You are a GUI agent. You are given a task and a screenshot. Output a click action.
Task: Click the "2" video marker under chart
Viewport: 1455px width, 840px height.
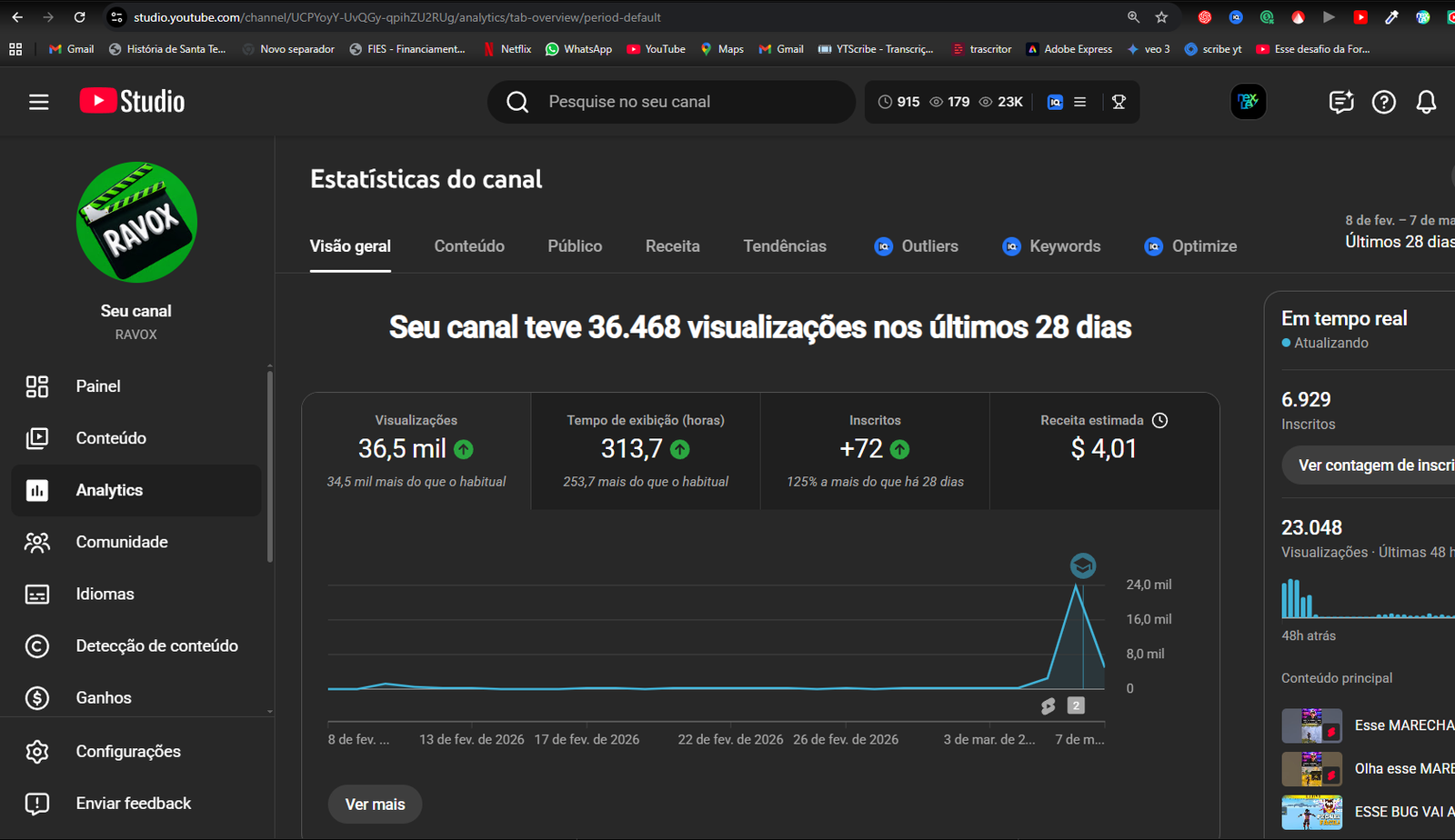[x=1076, y=705]
